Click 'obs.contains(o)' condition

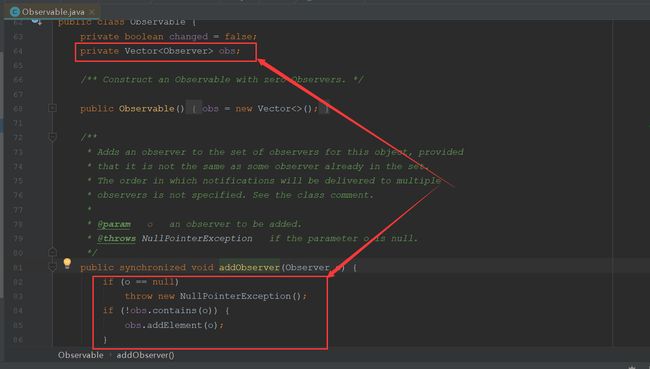tap(171, 311)
